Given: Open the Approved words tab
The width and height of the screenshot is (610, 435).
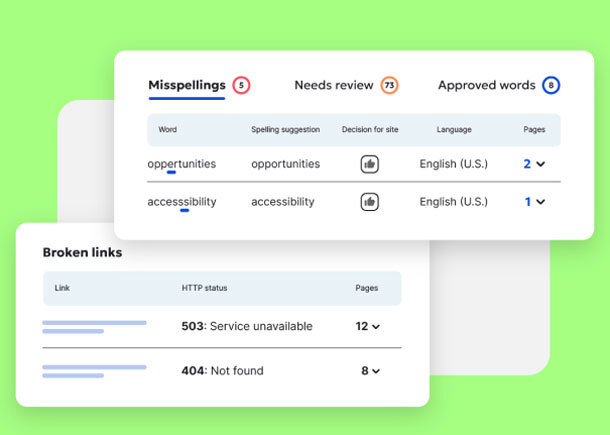Looking at the screenshot, I should (486, 86).
